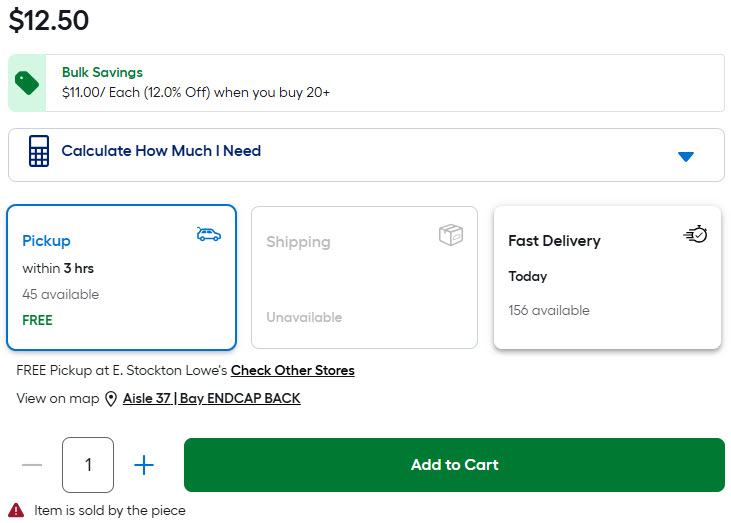This screenshot has width=731, height=523.
Task: Click the red warning triangle icon
Action: (16, 510)
